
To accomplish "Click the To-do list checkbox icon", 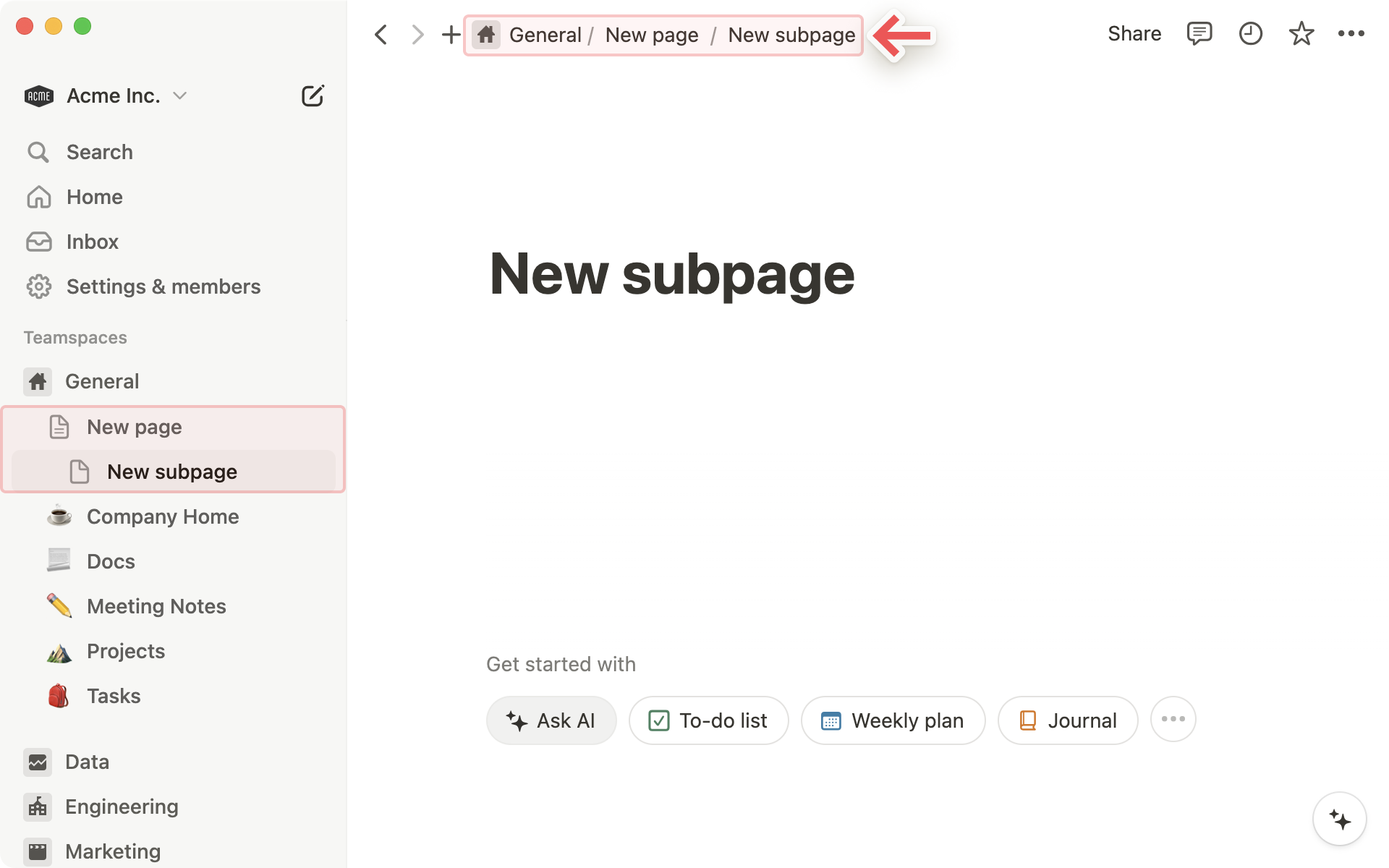I will pyautogui.click(x=659, y=720).
